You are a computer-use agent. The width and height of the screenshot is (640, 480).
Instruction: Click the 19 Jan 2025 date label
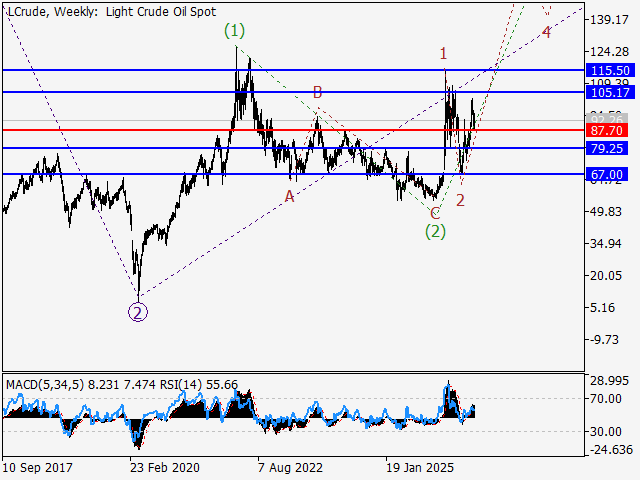tap(420, 467)
